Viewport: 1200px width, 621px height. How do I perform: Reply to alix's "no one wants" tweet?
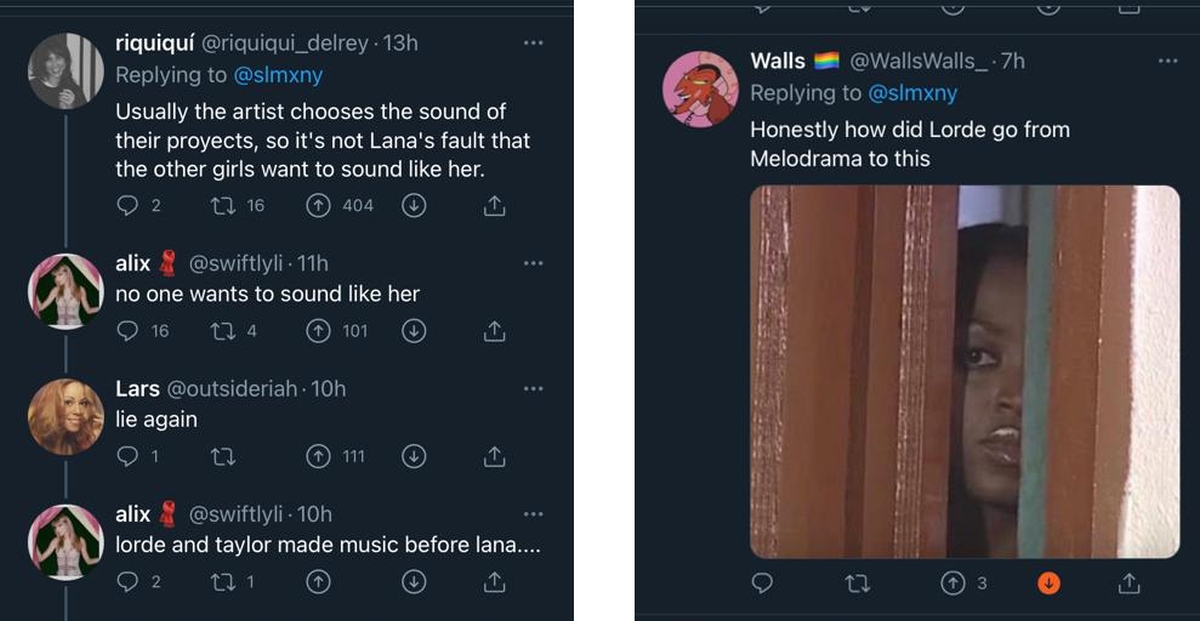click(x=127, y=331)
